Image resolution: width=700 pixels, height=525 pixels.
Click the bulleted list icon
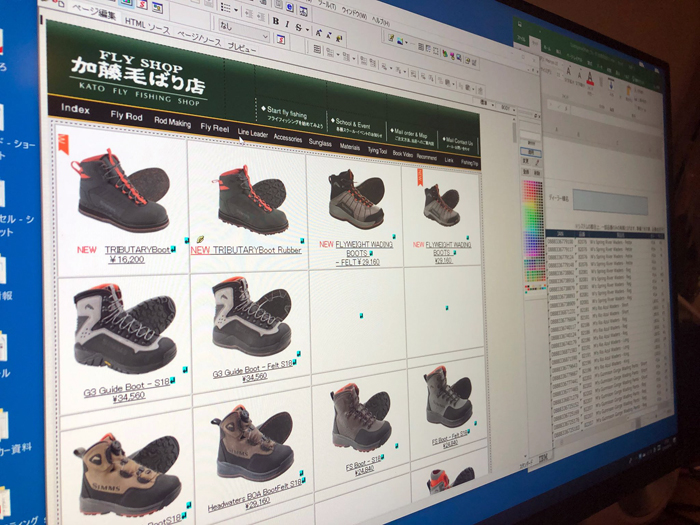click(x=226, y=8)
